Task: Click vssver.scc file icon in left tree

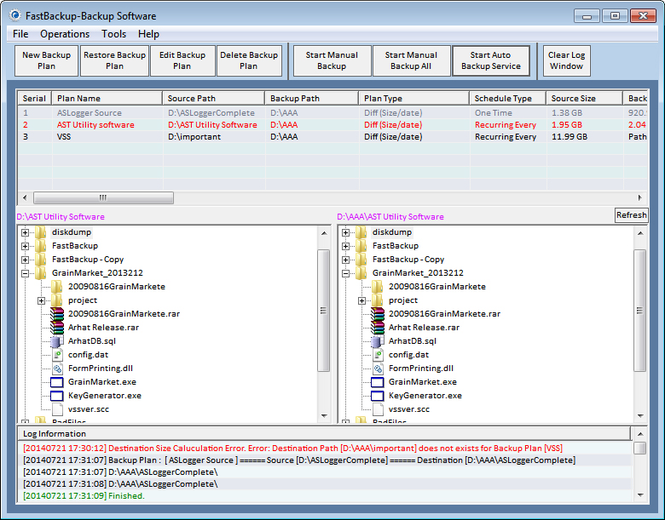Action: (57, 409)
